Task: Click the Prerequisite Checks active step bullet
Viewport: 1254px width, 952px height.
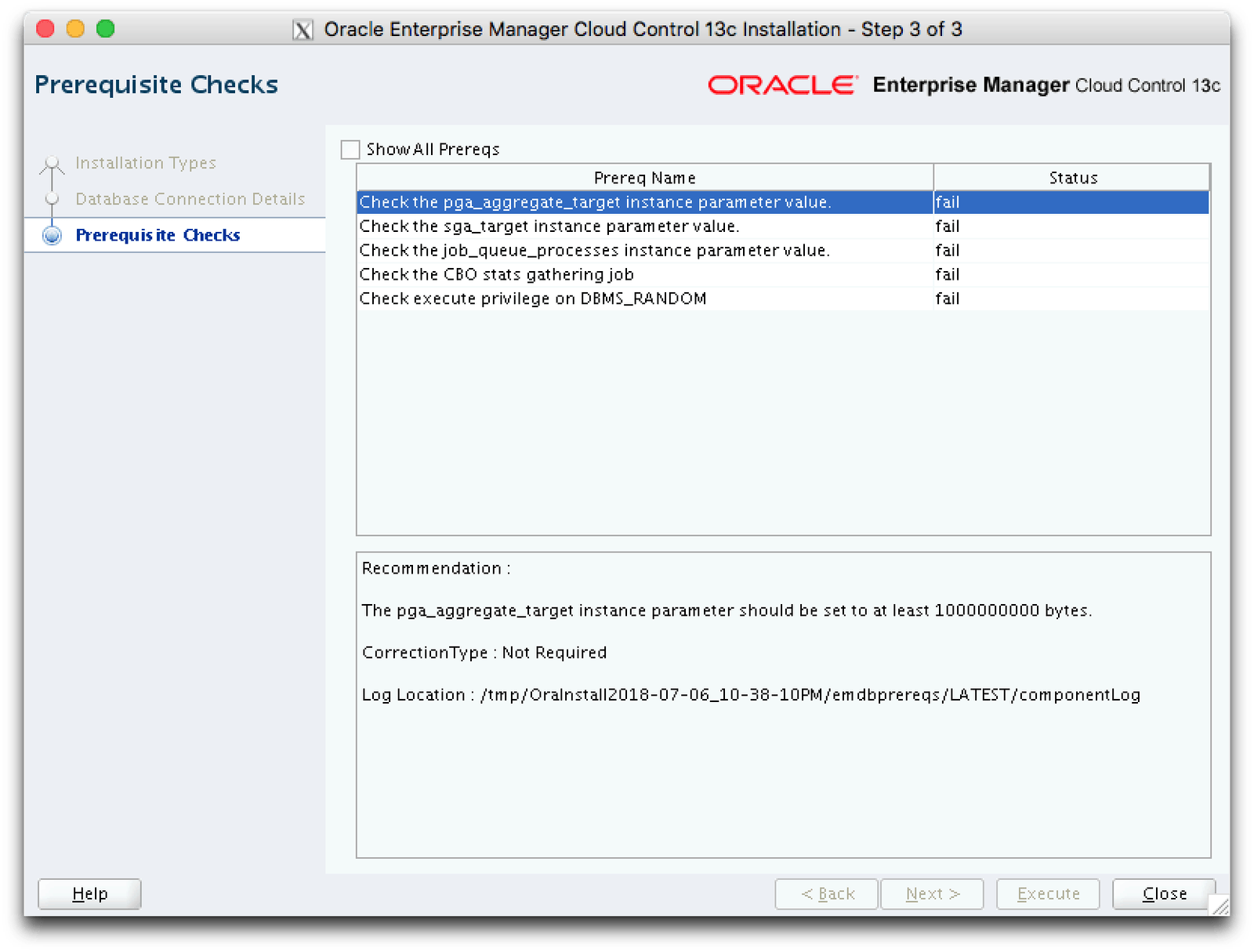Action: tap(53, 235)
